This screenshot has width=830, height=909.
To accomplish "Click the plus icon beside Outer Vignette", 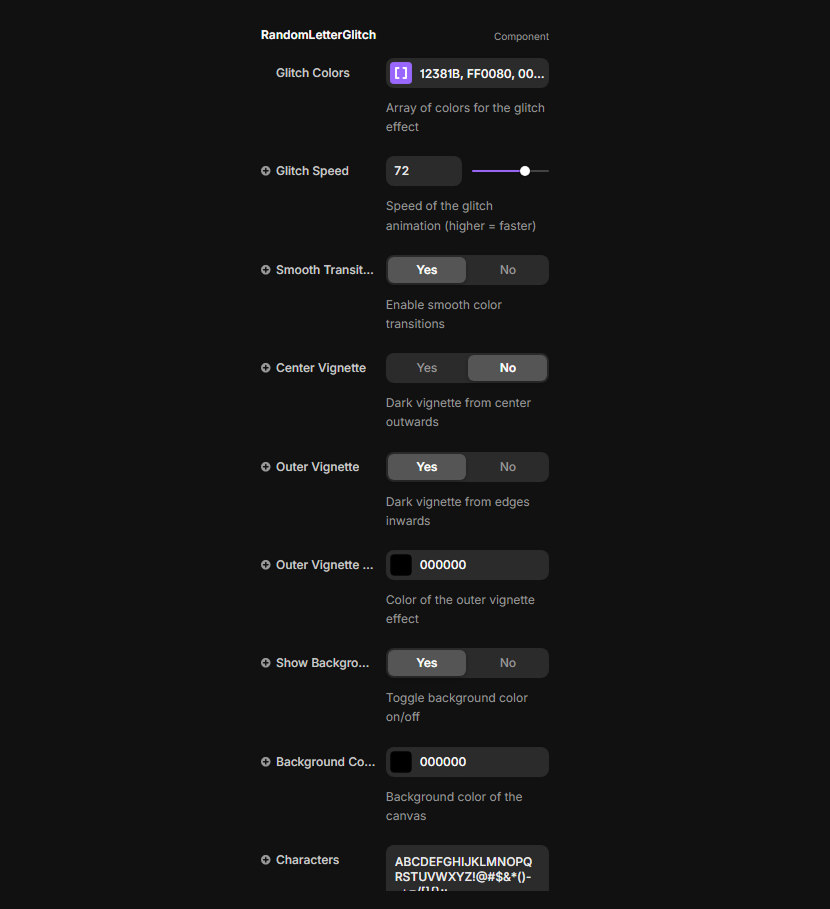I will coord(266,467).
